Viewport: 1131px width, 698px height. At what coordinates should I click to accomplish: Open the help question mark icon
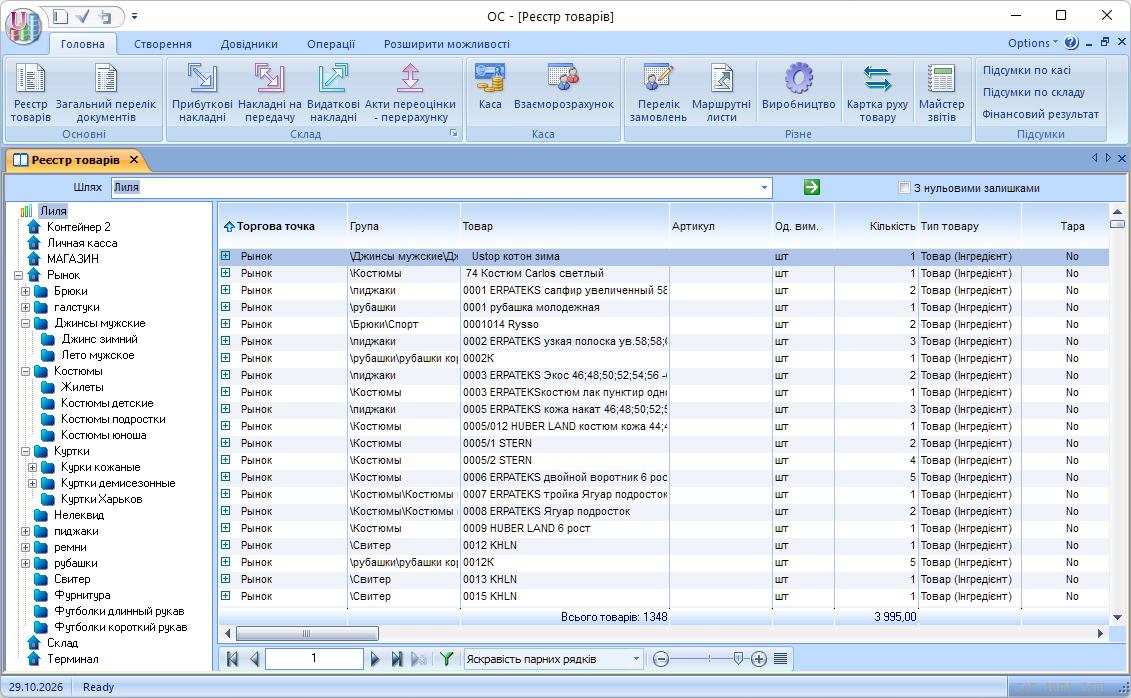1071,43
